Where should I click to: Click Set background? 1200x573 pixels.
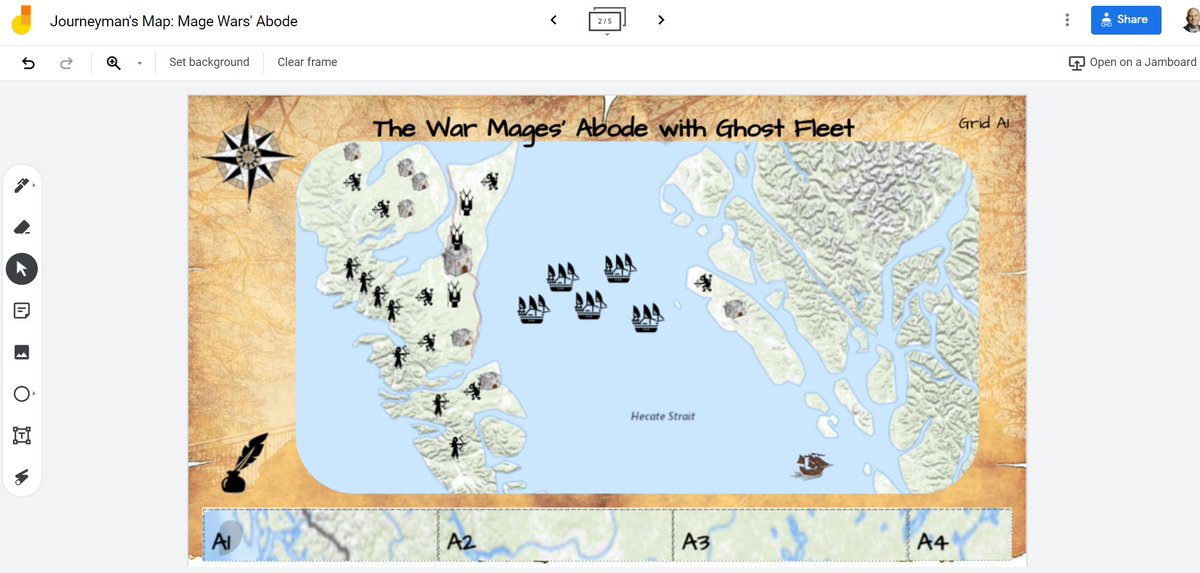point(209,62)
